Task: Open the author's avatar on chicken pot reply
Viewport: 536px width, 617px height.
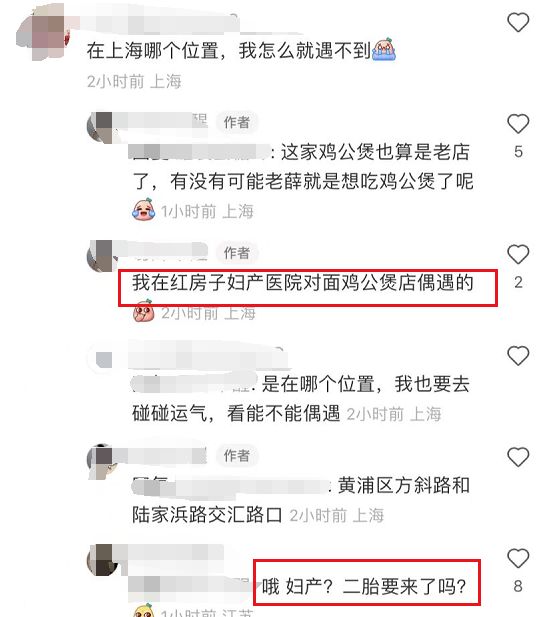Action: click(101, 127)
